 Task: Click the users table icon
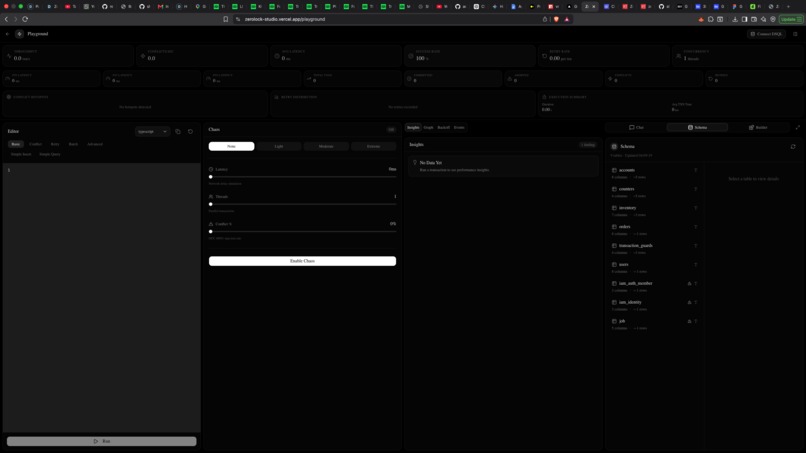coord(614,265)
